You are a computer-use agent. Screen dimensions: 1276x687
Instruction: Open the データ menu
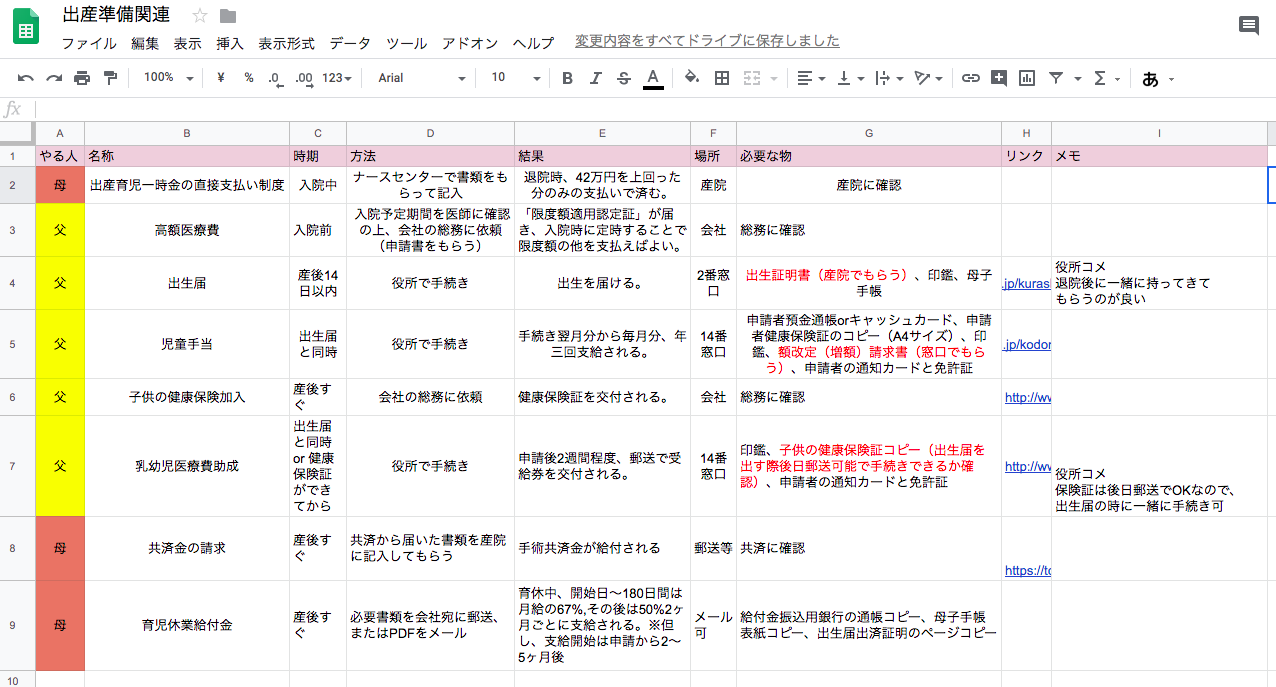tap(350, 43)
